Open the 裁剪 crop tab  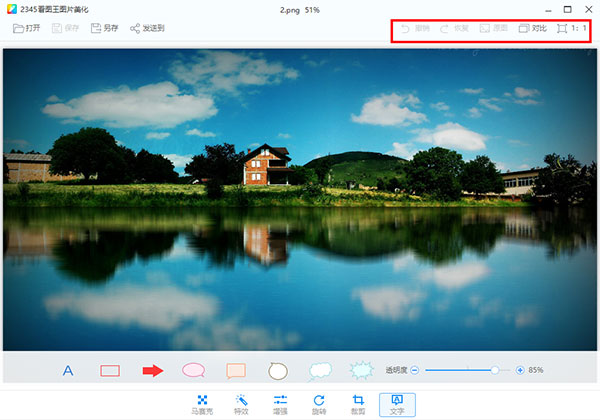pos(358,404)
